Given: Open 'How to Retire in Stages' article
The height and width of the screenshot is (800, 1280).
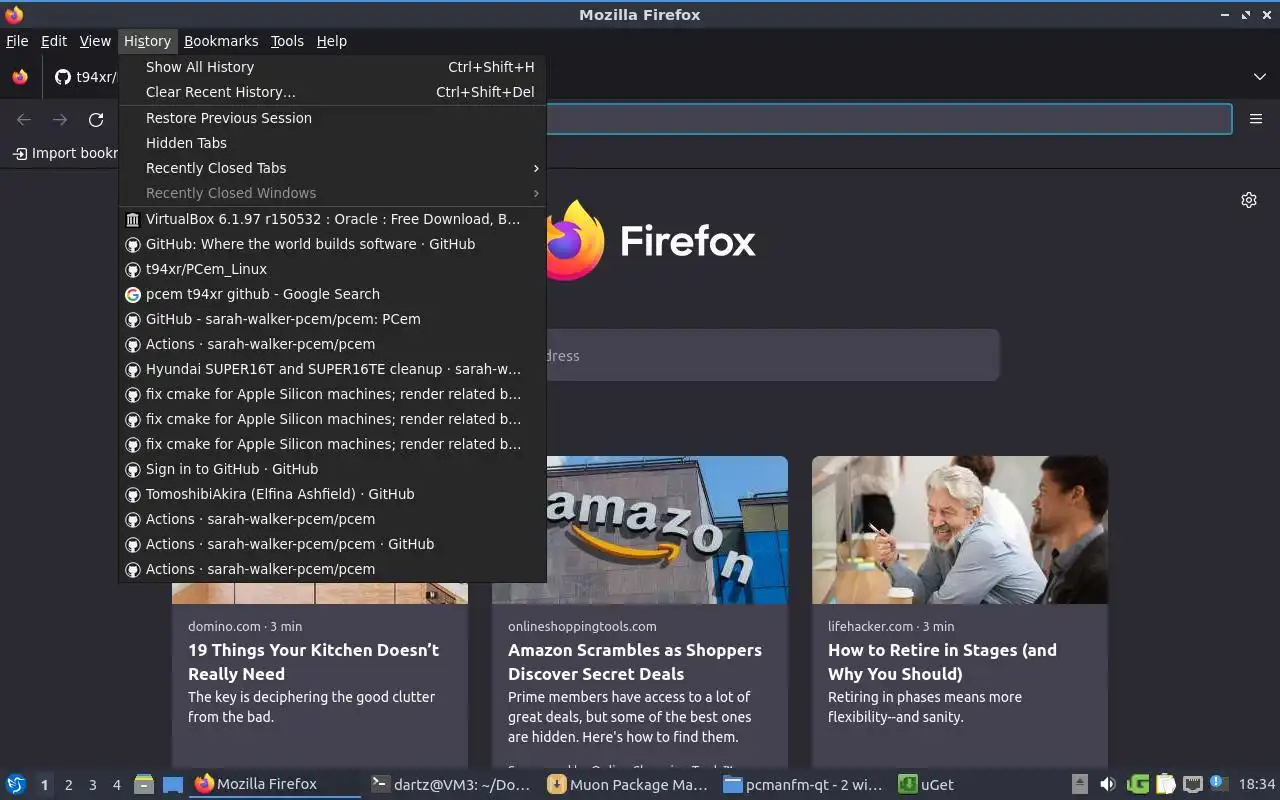Looking at the screenshot, I should 942,662.
